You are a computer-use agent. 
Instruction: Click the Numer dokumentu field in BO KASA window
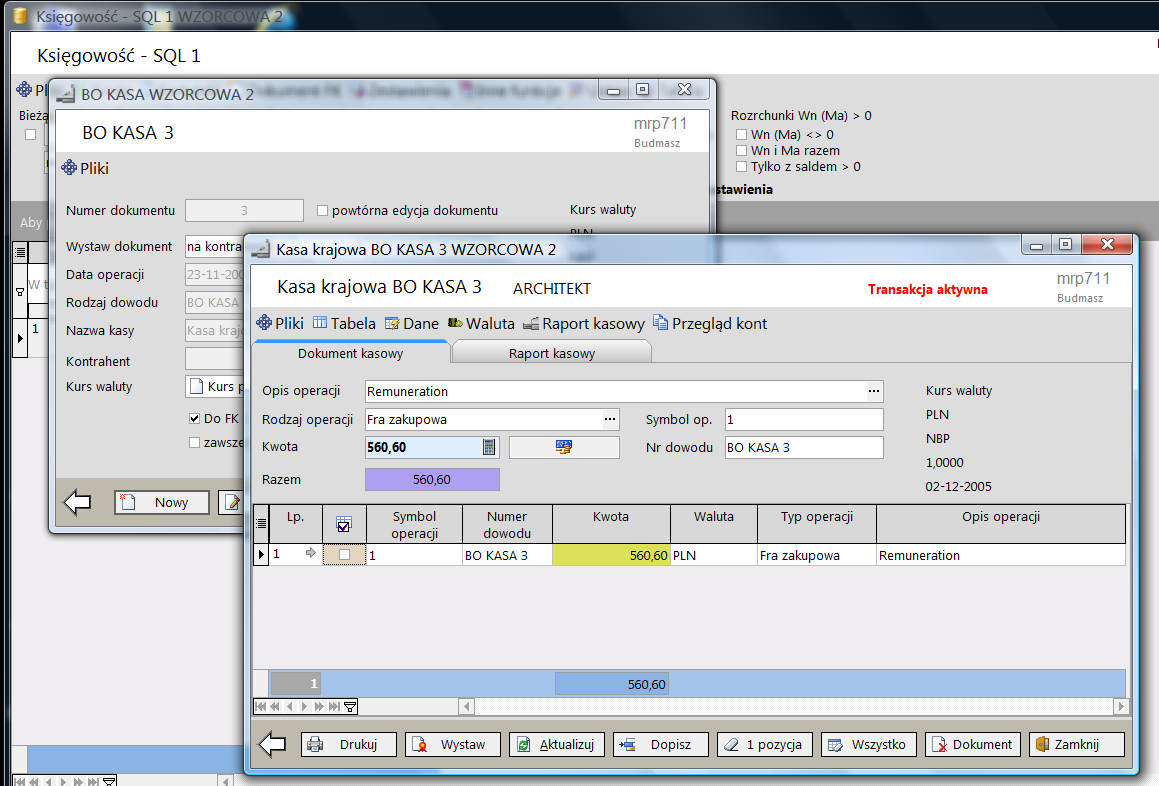[x=244, y=211]
